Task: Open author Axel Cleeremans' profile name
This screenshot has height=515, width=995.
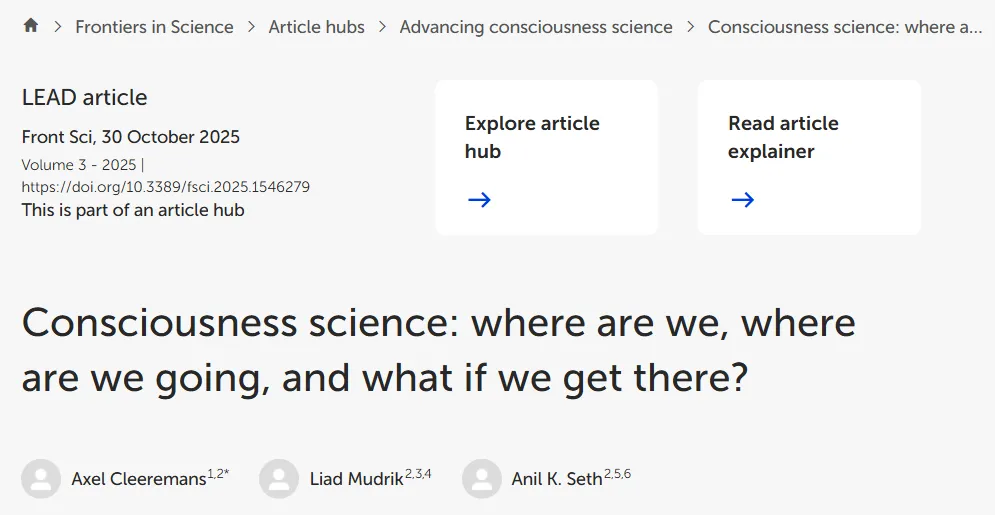Action: (x=139, y=479)
